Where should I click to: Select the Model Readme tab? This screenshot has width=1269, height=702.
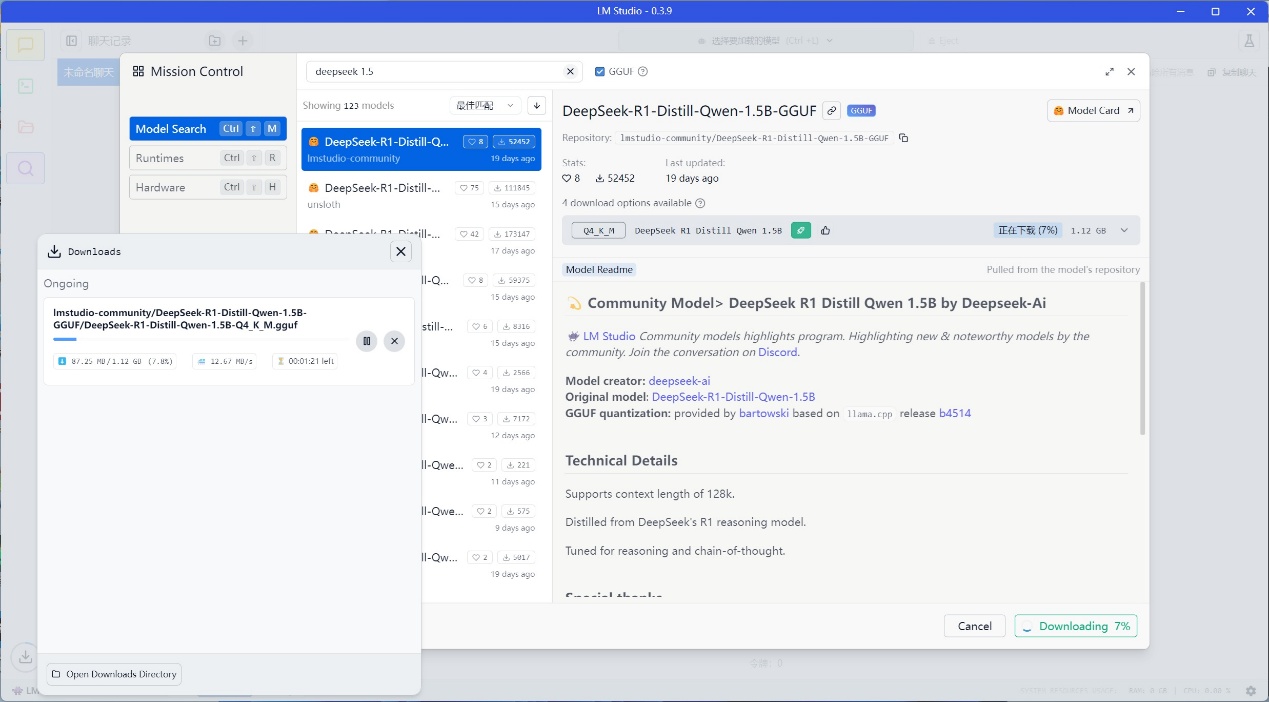click(x=599, y=270)
